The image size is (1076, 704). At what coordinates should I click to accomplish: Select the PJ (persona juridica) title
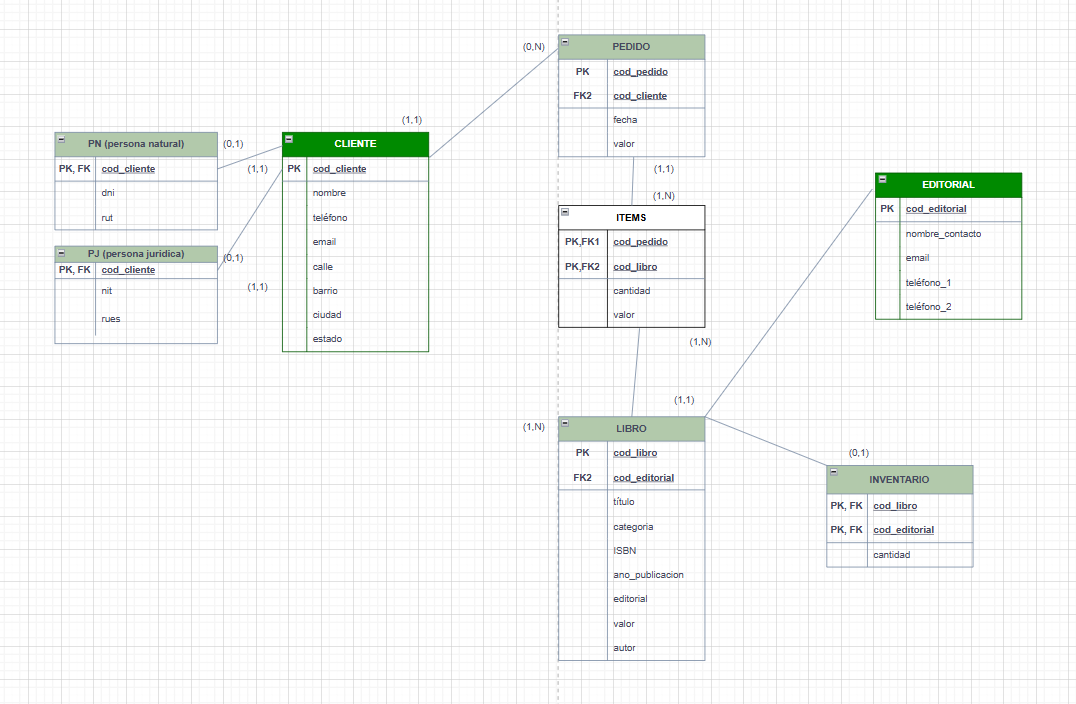click(x=136, y=254)
